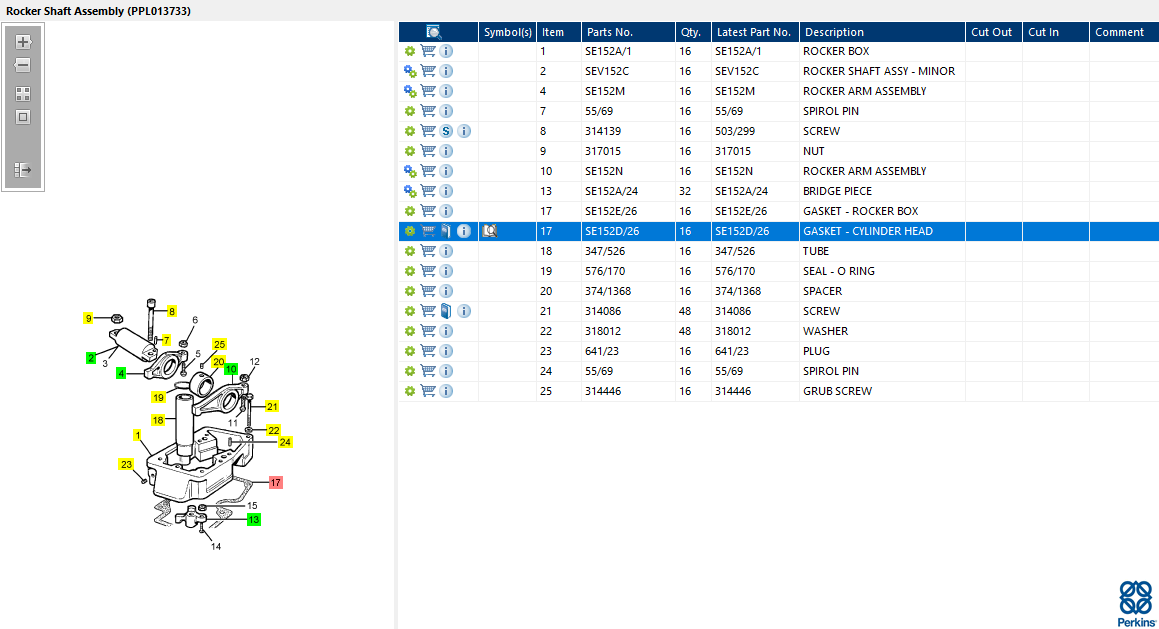Add TUBE 347/526 to cart
Image resolution: width=1159 pixels, height=629 pixels.
428,251
